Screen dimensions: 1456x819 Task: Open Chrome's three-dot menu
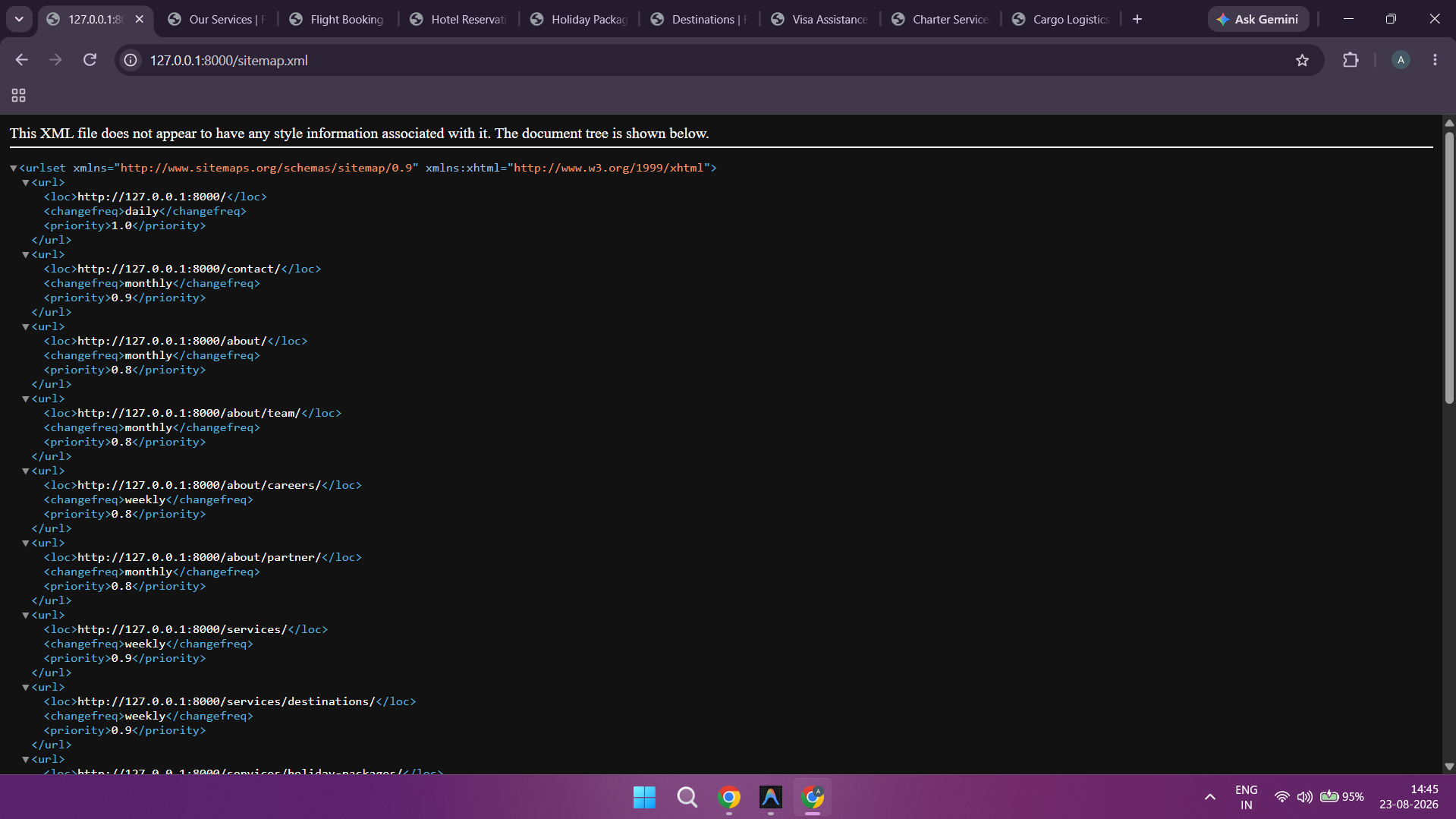pos(1435,60)
